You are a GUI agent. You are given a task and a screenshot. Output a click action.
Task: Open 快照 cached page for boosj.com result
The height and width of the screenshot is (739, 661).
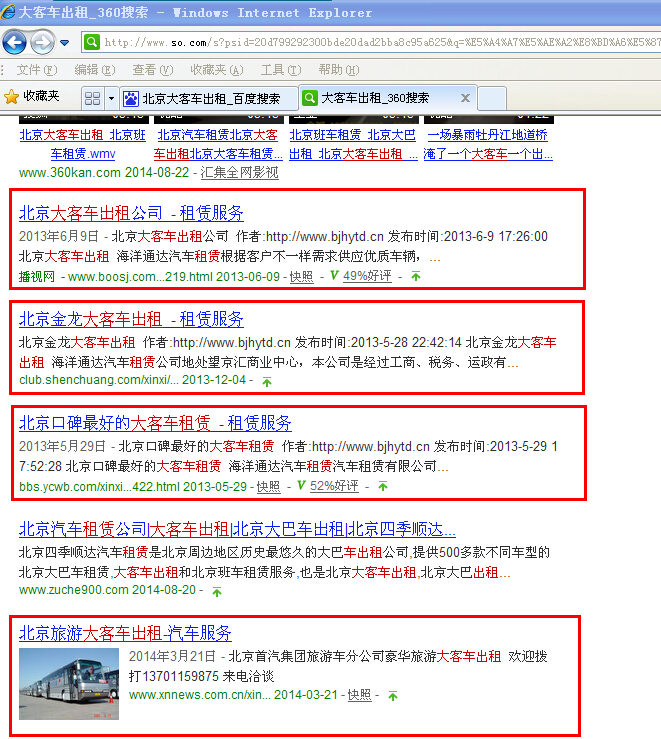click(x=302, y=277)
